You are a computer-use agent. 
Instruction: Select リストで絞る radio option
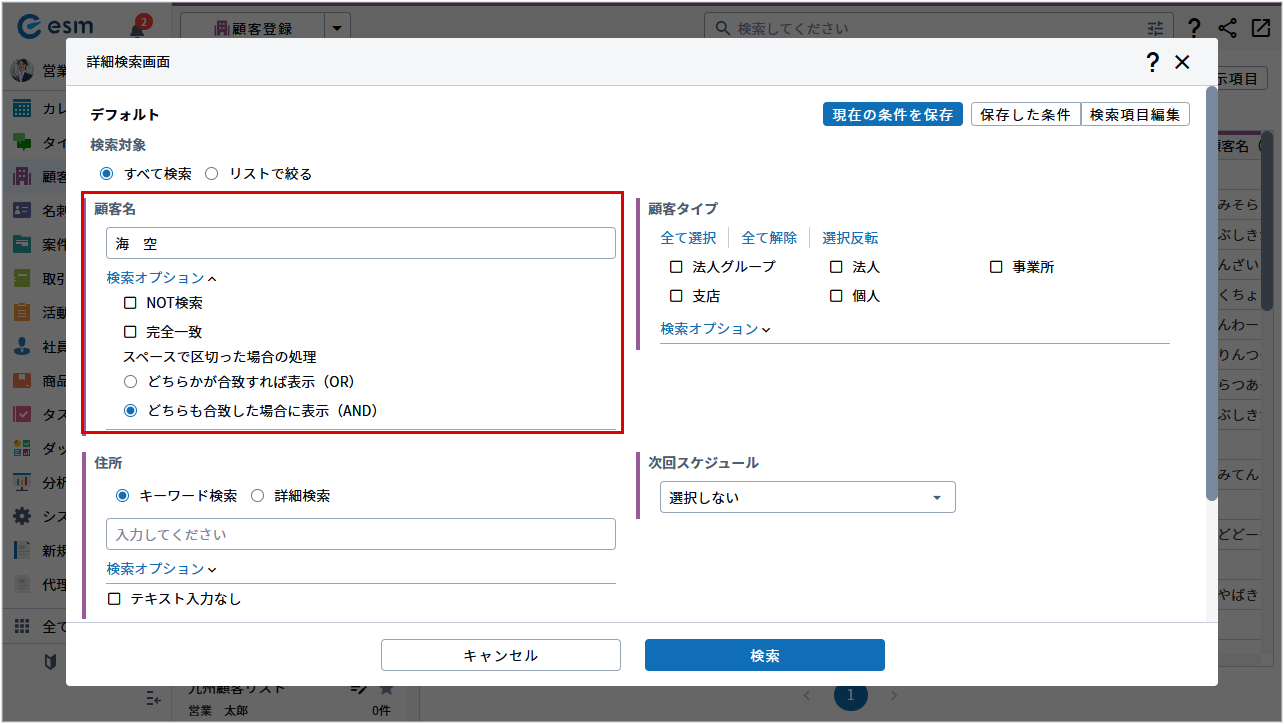tap(212, 174)
